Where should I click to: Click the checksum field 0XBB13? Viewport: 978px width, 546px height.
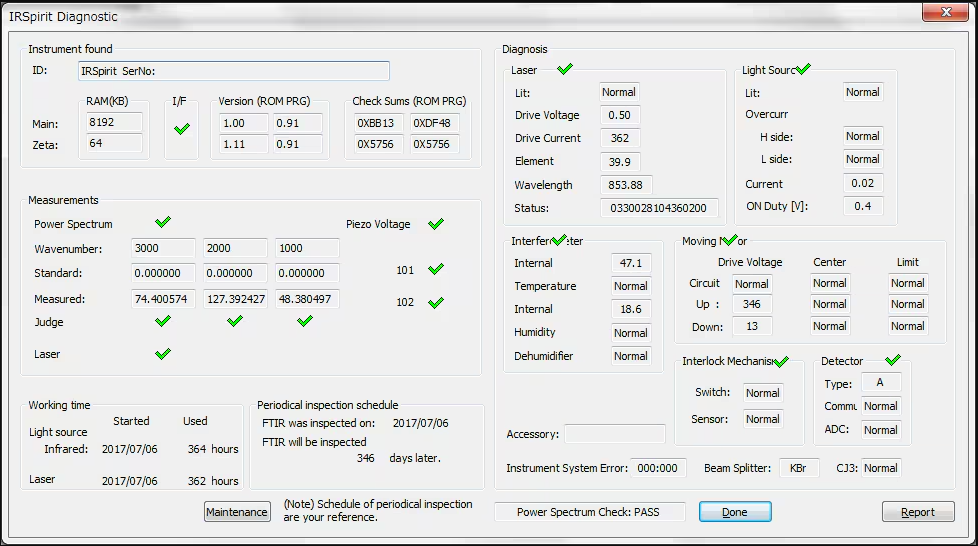pos(378,123)
